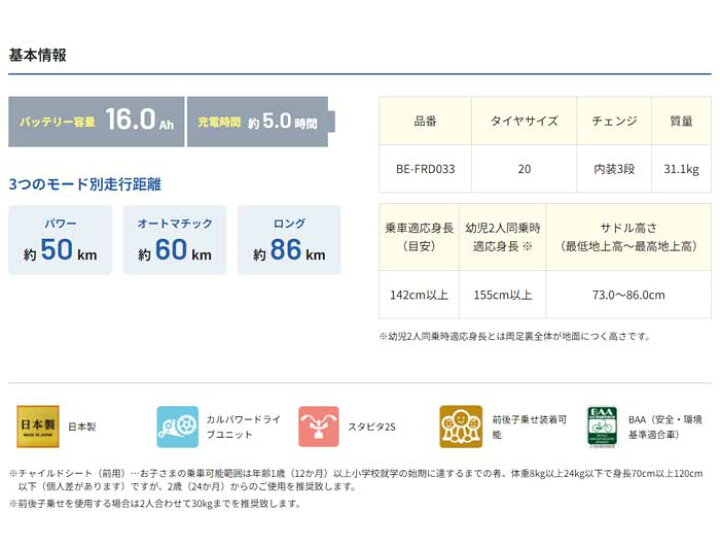This screenshot has width=720, height=545.
Task: Select the 基本情報 heading
Action: point(38,55)
